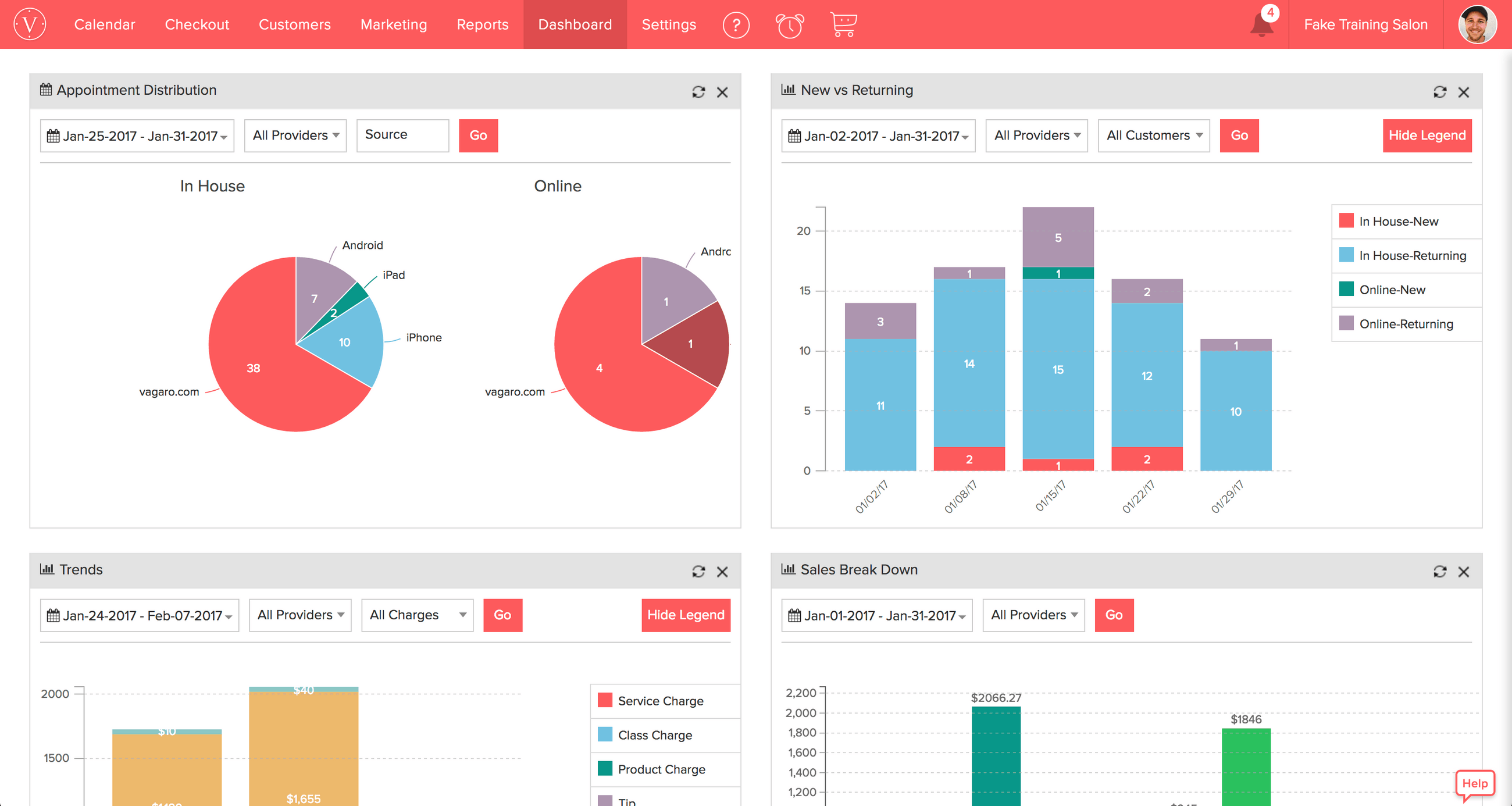Switch to the Reports section
This screenshot has width=1512, height=806.
tap(483, 24)
